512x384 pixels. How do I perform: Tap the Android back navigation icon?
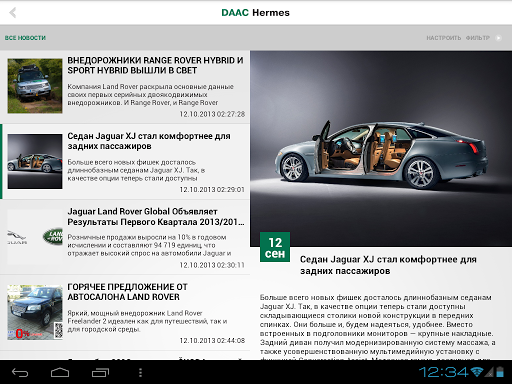point(20,372)
